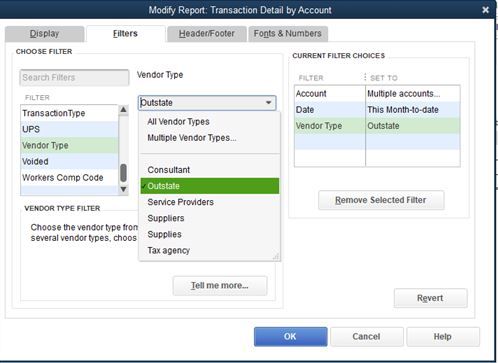Switch to the Display tab
Viewport: 498px width, 363px height.
[x=44, y=34]
